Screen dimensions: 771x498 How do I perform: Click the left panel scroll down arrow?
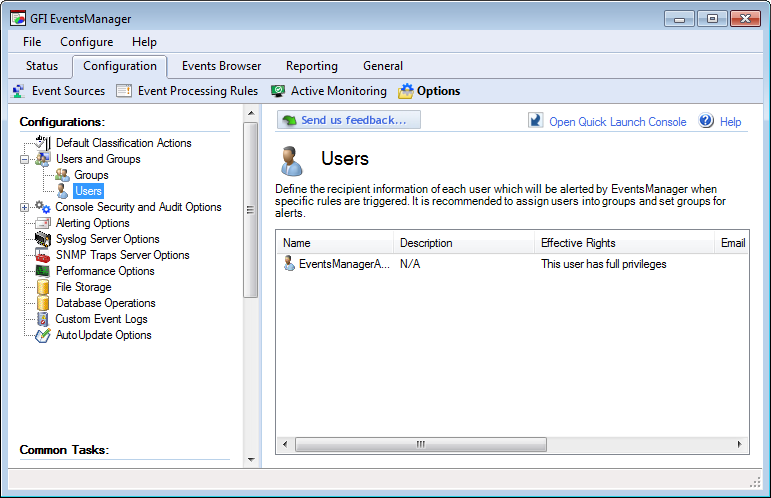(x=251, y=460)
